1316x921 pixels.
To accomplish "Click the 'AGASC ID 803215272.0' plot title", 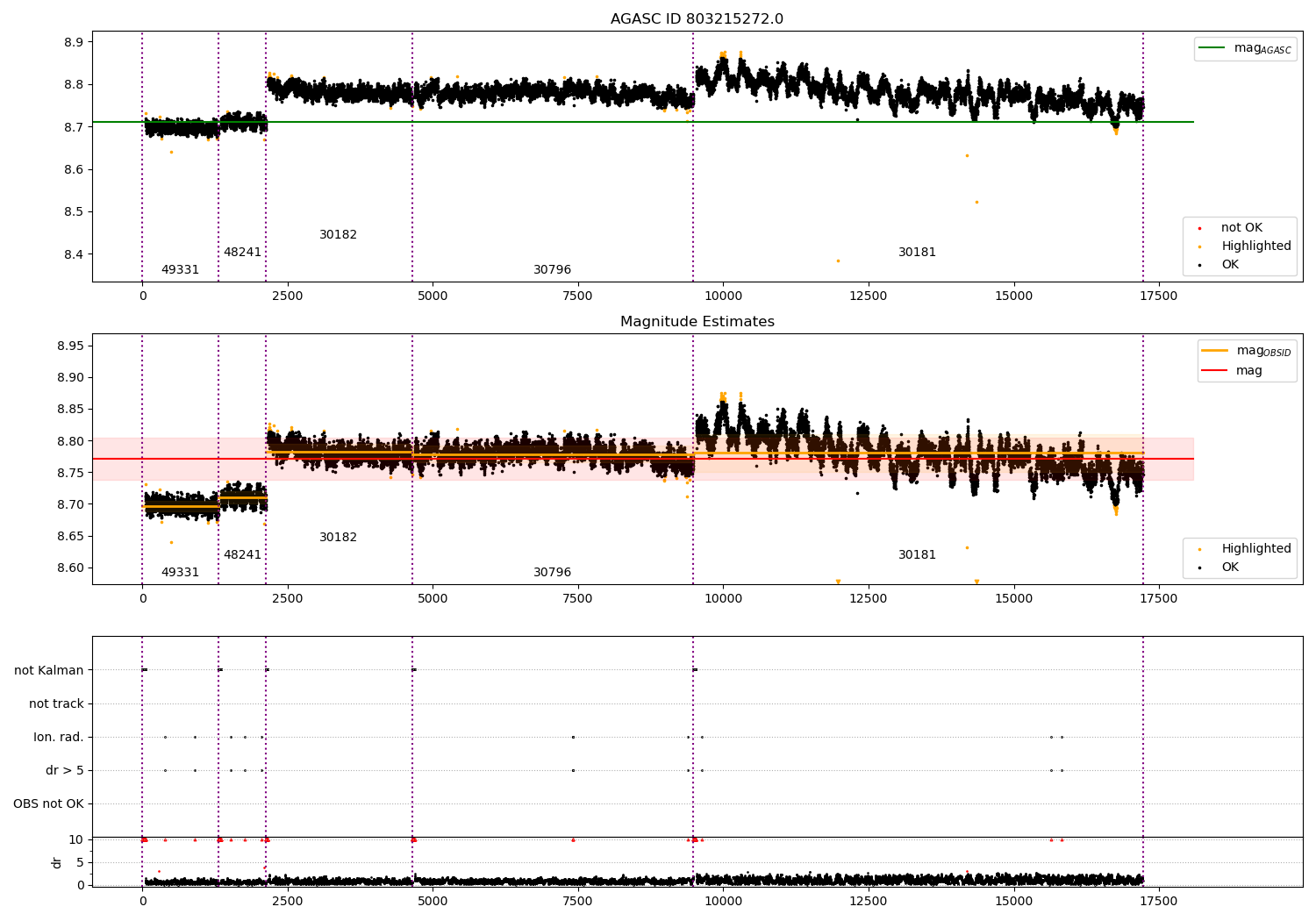I will pyautogui.click(x=697, y=19).
